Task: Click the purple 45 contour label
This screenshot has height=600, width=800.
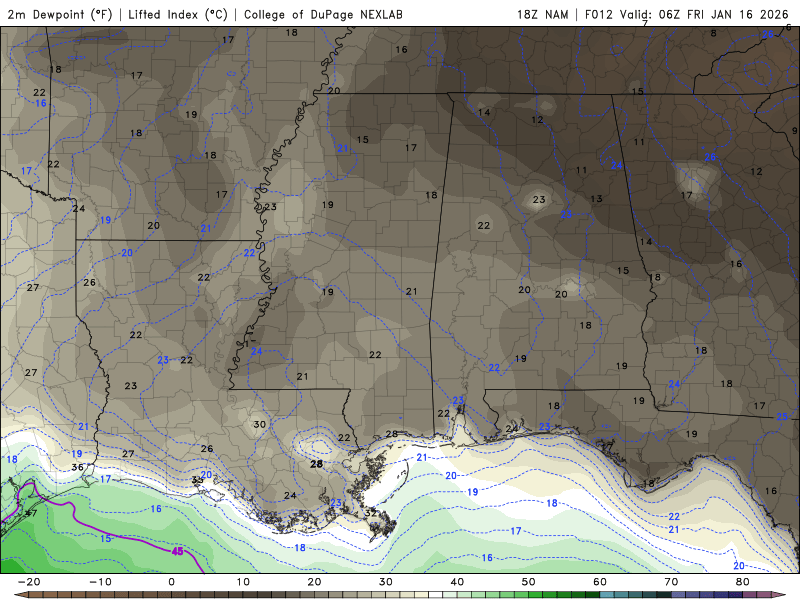Action: tap(178, 552)
